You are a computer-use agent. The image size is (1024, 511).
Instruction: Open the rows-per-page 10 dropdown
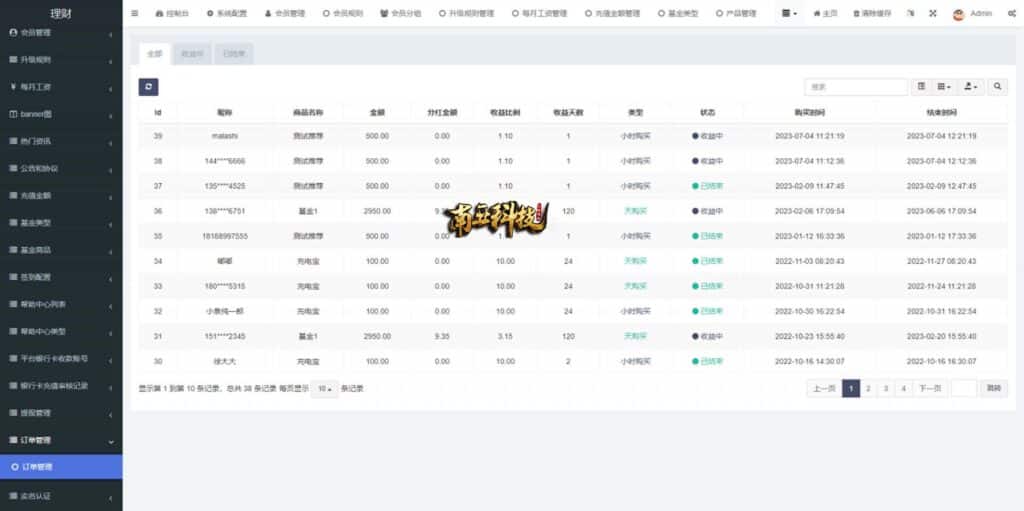tap(325, 389)
